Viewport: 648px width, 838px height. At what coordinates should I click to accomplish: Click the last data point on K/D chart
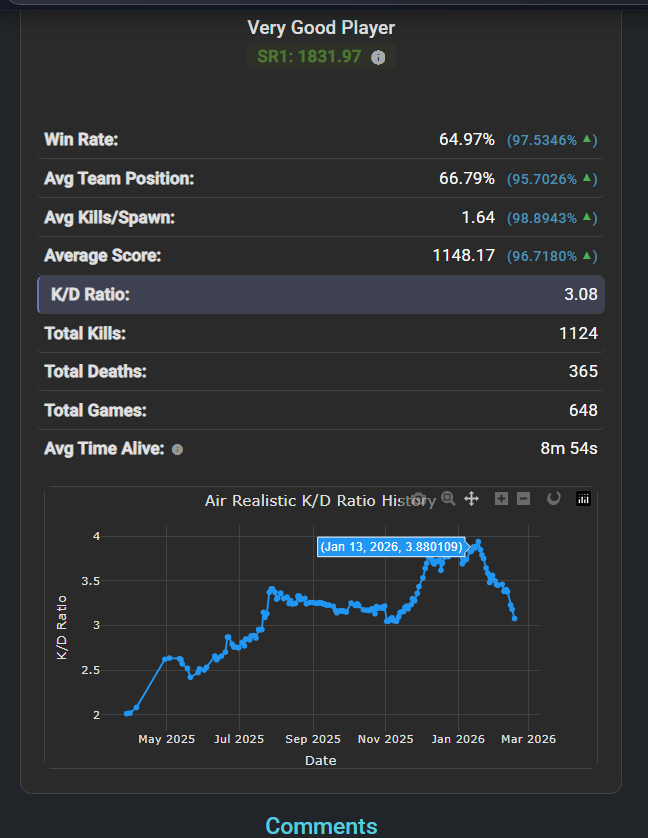pyautogui.click(x=514, y=618)
